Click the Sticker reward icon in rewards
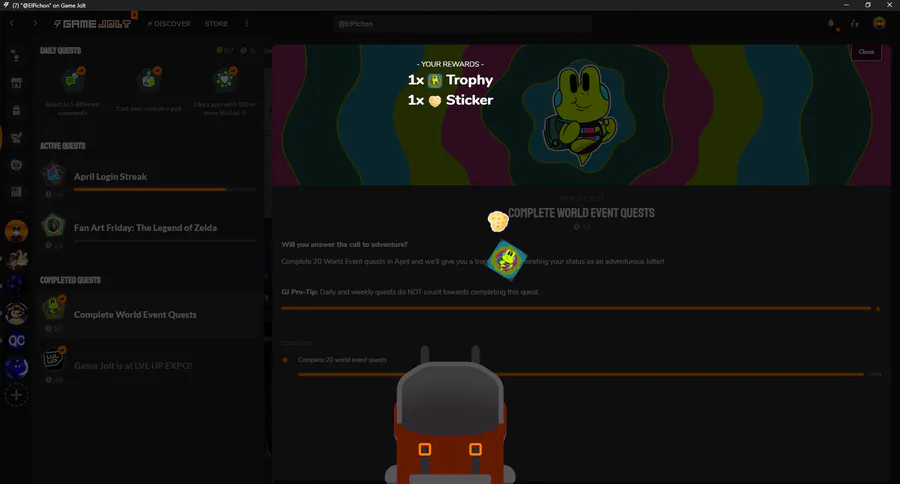Image resolution: width=900 pixels, height=484 pixels. pyautogui.click(x=435, y=101)
